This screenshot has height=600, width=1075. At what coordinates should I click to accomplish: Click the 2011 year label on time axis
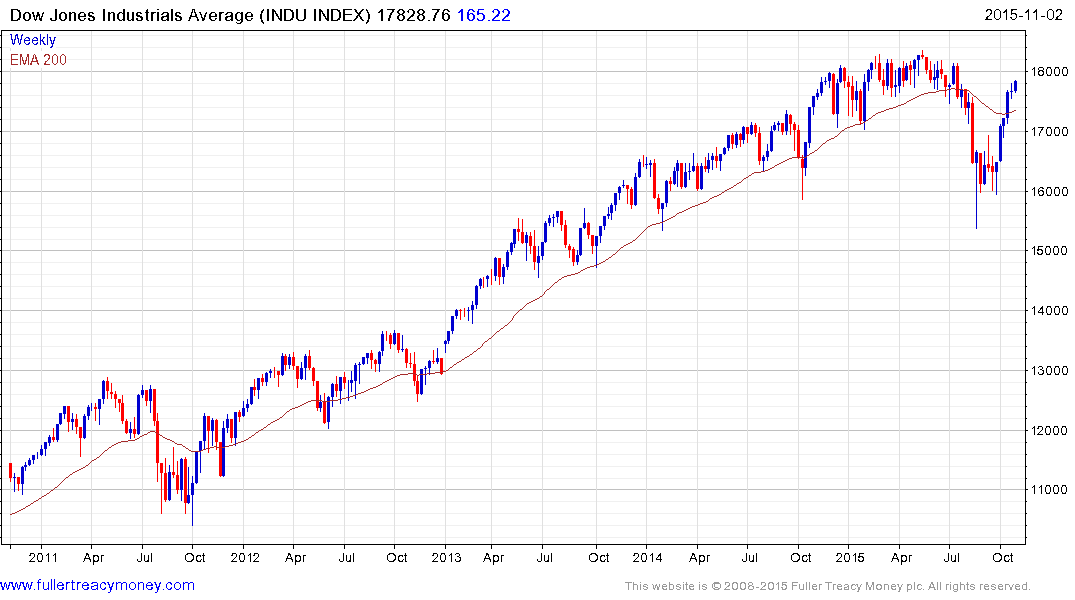43,557
